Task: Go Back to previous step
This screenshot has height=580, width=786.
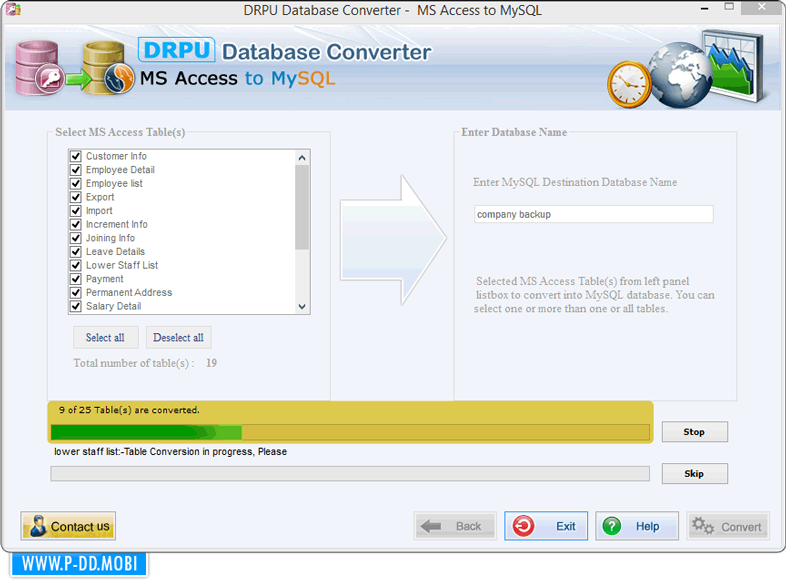Action: coord(455,526)
